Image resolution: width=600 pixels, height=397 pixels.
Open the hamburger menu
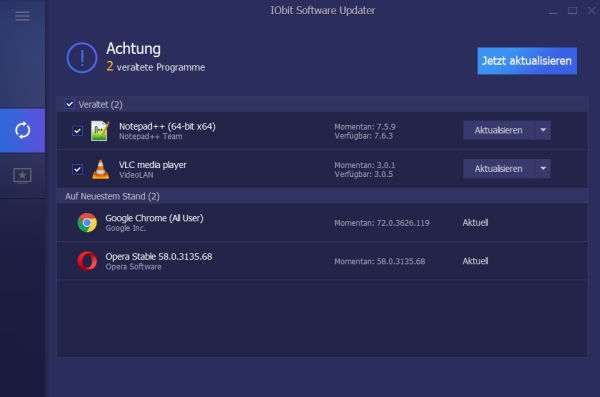tap(22, 16)
